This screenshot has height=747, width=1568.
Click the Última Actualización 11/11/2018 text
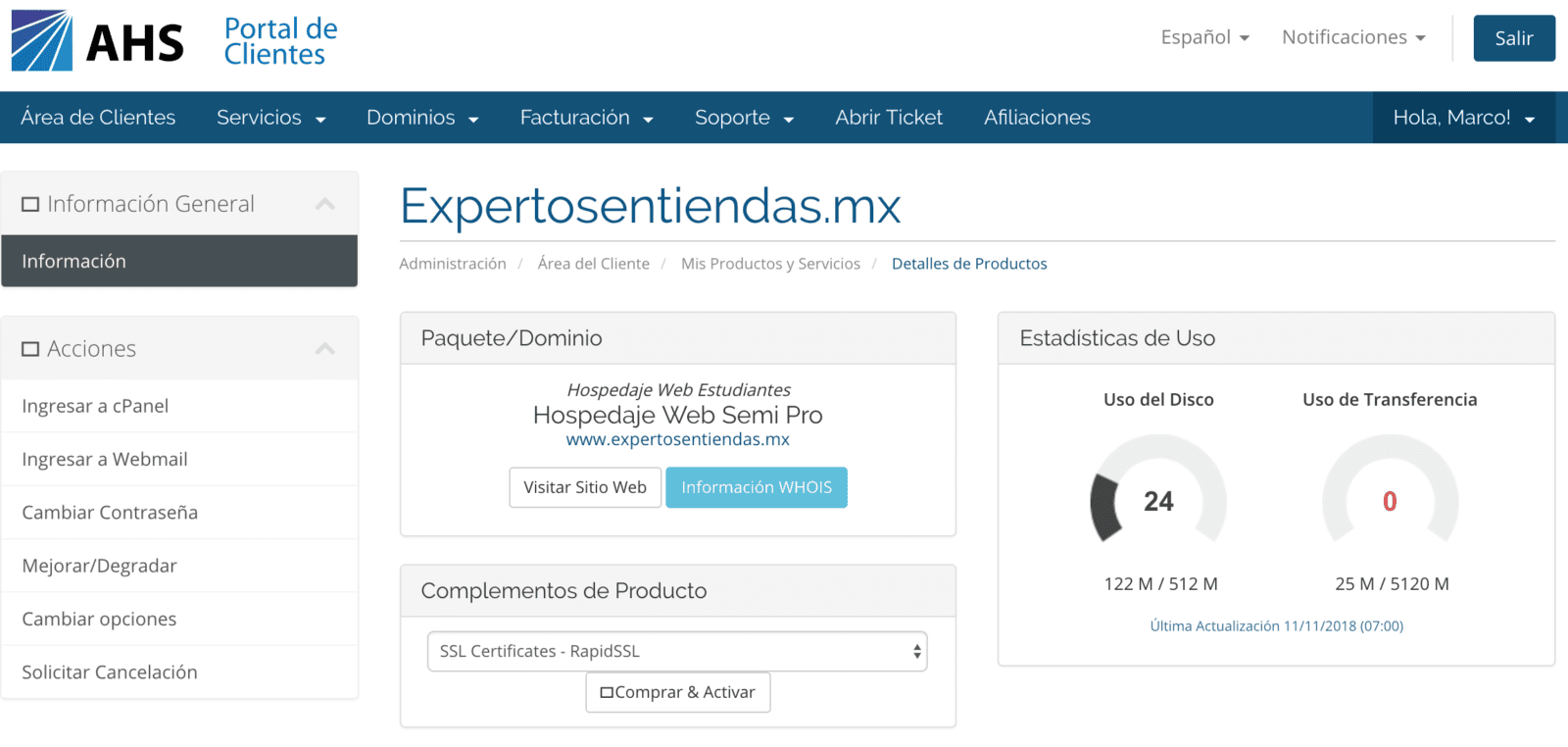(x=1277, y=625)
